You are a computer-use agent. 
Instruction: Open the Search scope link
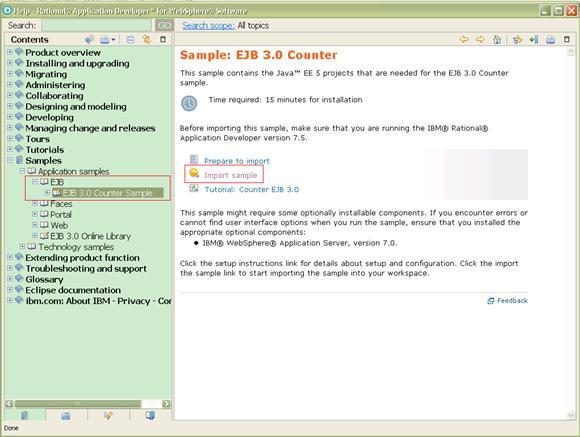(208, 25)
